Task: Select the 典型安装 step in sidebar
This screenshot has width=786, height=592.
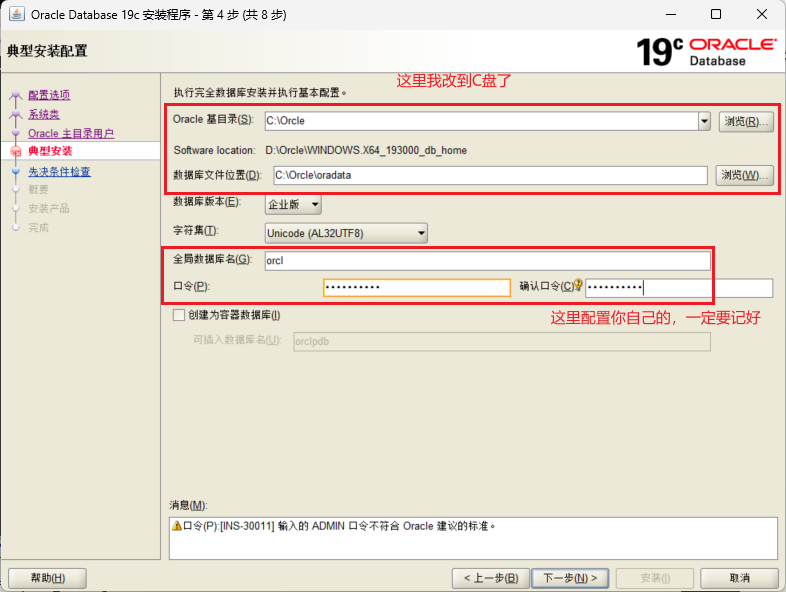Action: [50, 151]
